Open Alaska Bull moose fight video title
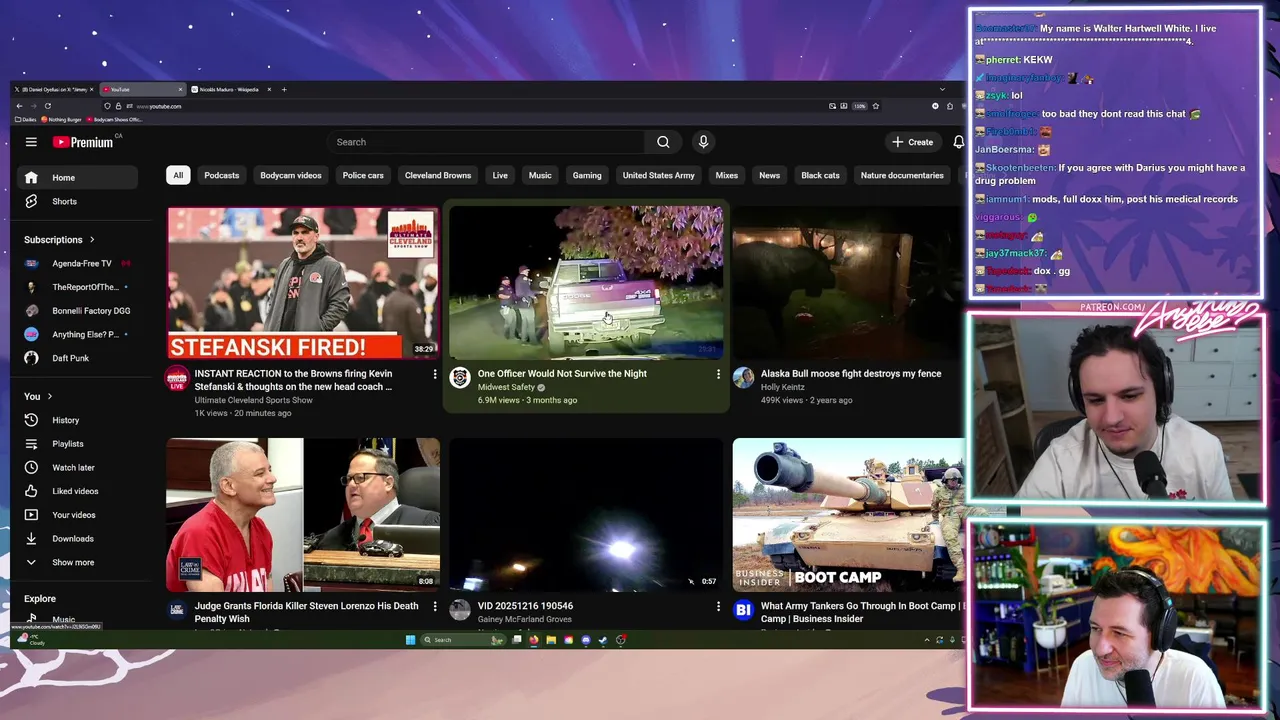Image resolution: width=1280 pixels, height=720 pixels. (x=851, y=374)
